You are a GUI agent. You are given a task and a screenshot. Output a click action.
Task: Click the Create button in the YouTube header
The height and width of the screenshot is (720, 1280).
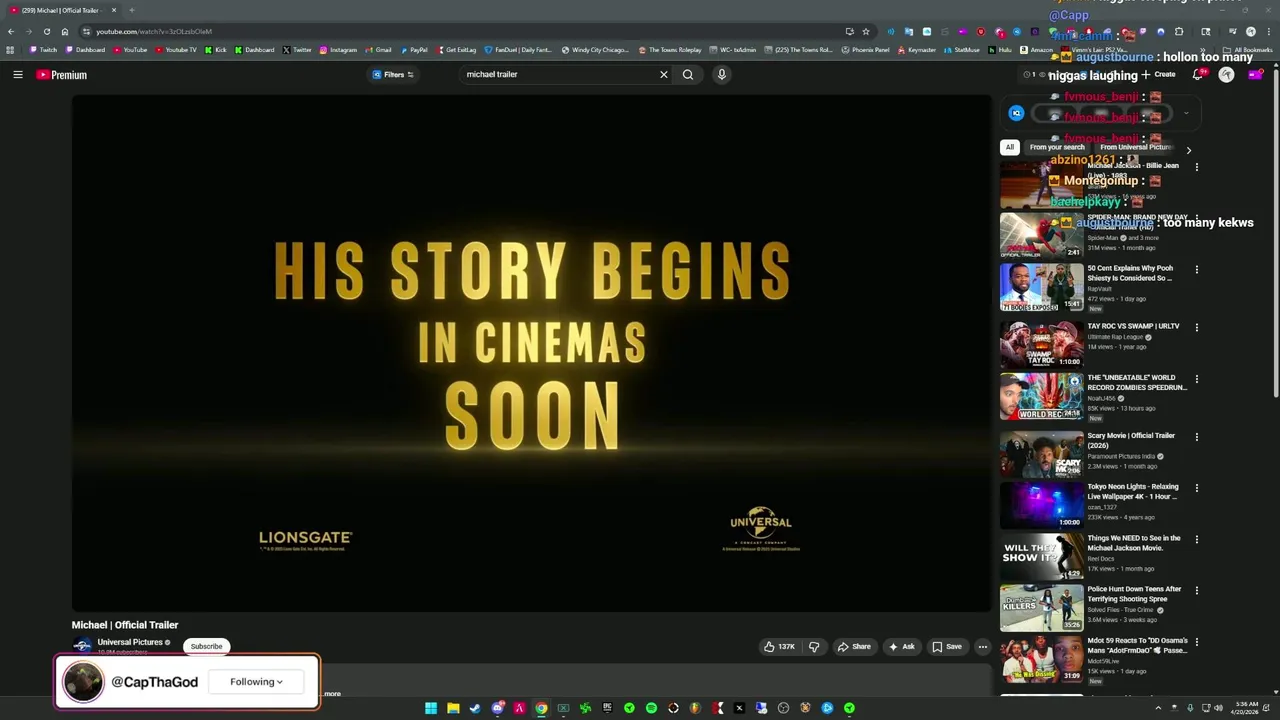[x=1158, y=74]
